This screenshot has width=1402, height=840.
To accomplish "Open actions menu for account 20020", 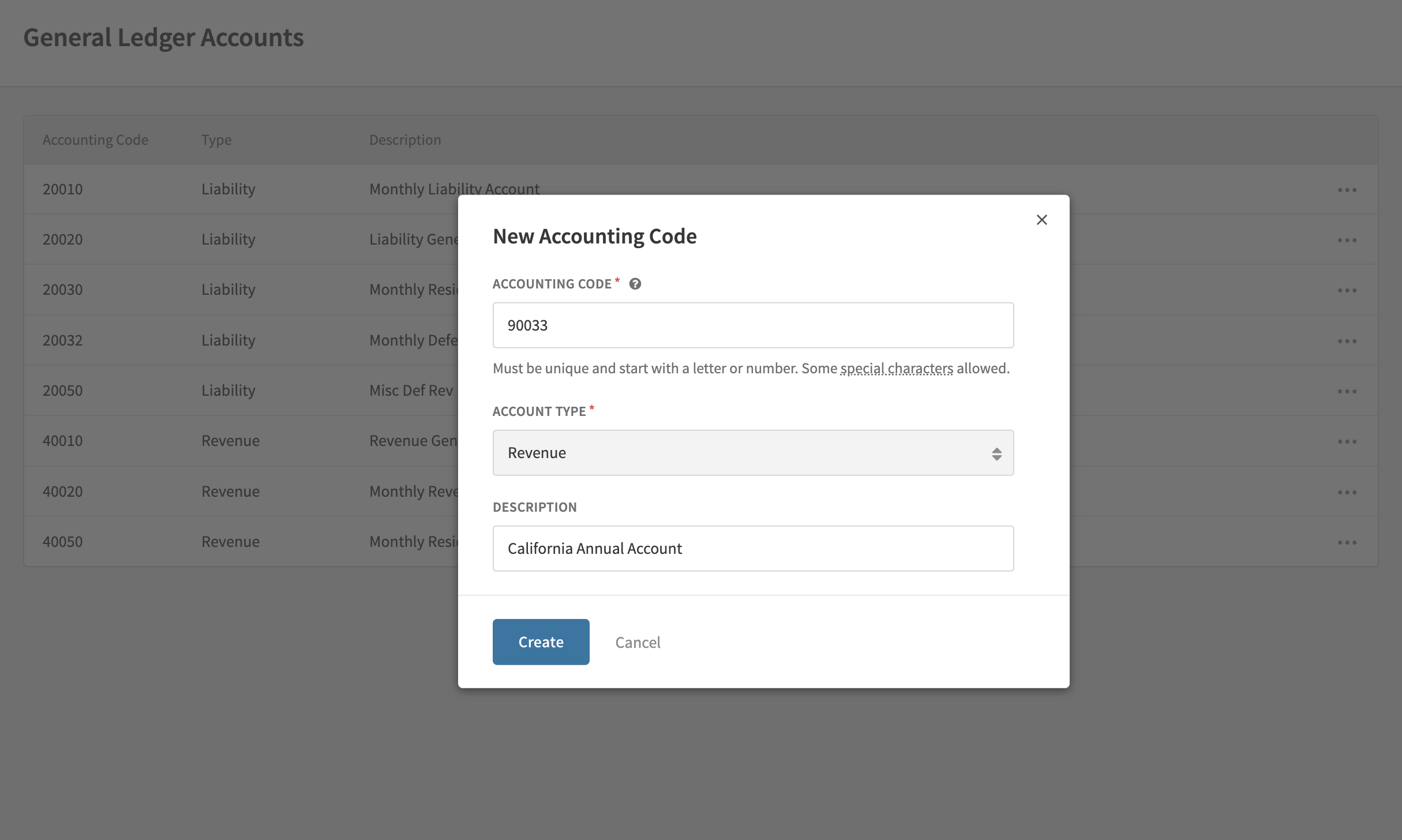I will 1347,240.
